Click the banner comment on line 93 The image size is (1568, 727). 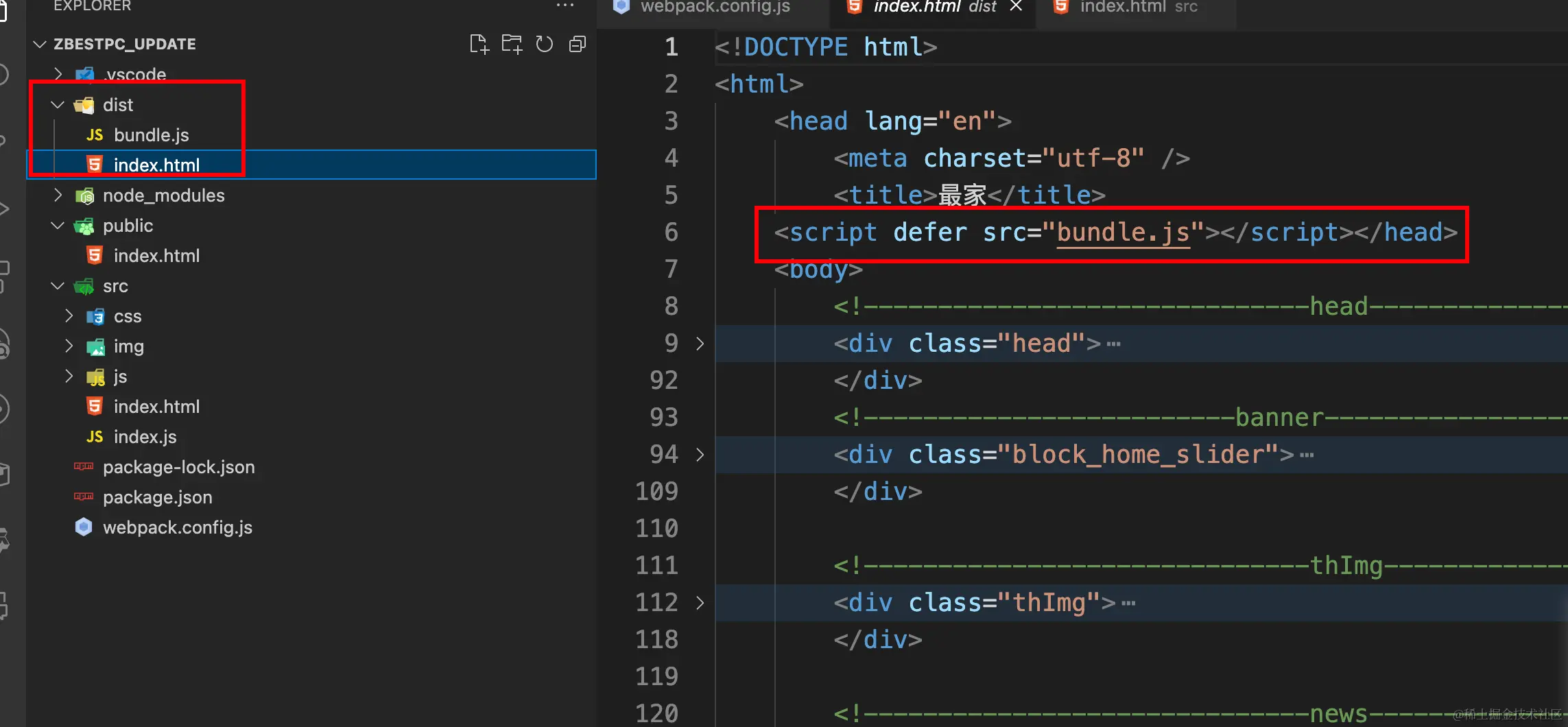(x=1200, y=418)
